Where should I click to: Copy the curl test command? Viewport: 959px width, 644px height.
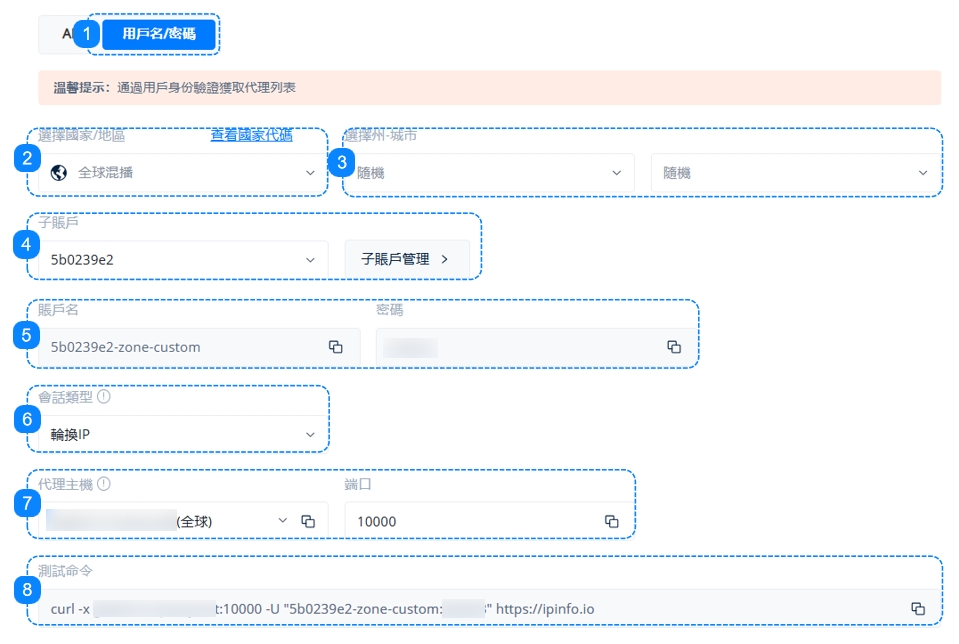tap(917, 608)
